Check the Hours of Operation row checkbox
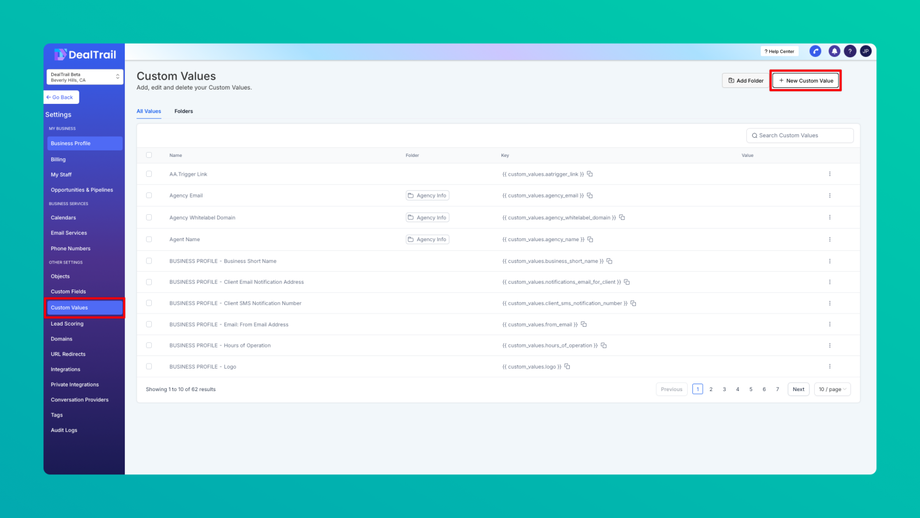This screenshot has height=518, width=920. [x=149, y=346]
